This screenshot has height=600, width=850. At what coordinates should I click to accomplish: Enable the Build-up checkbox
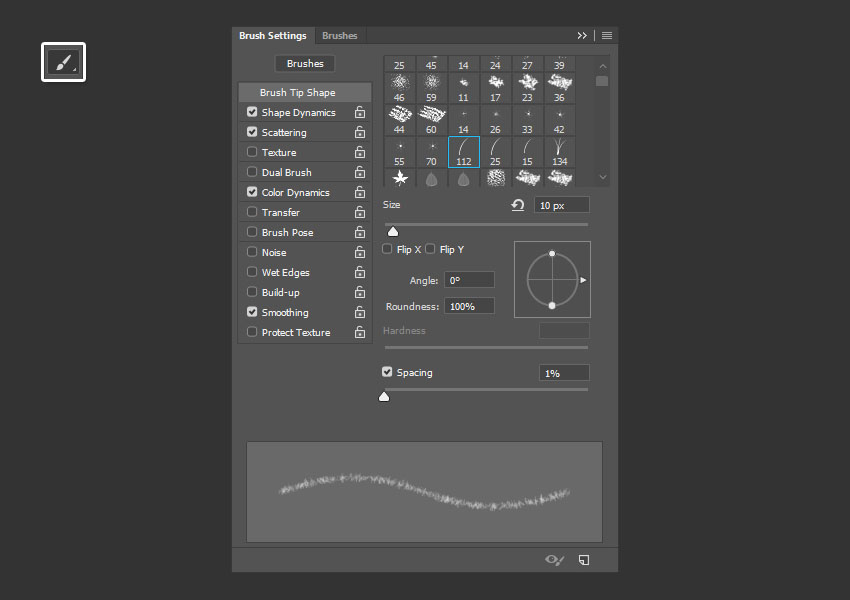(x=252, y=292)
